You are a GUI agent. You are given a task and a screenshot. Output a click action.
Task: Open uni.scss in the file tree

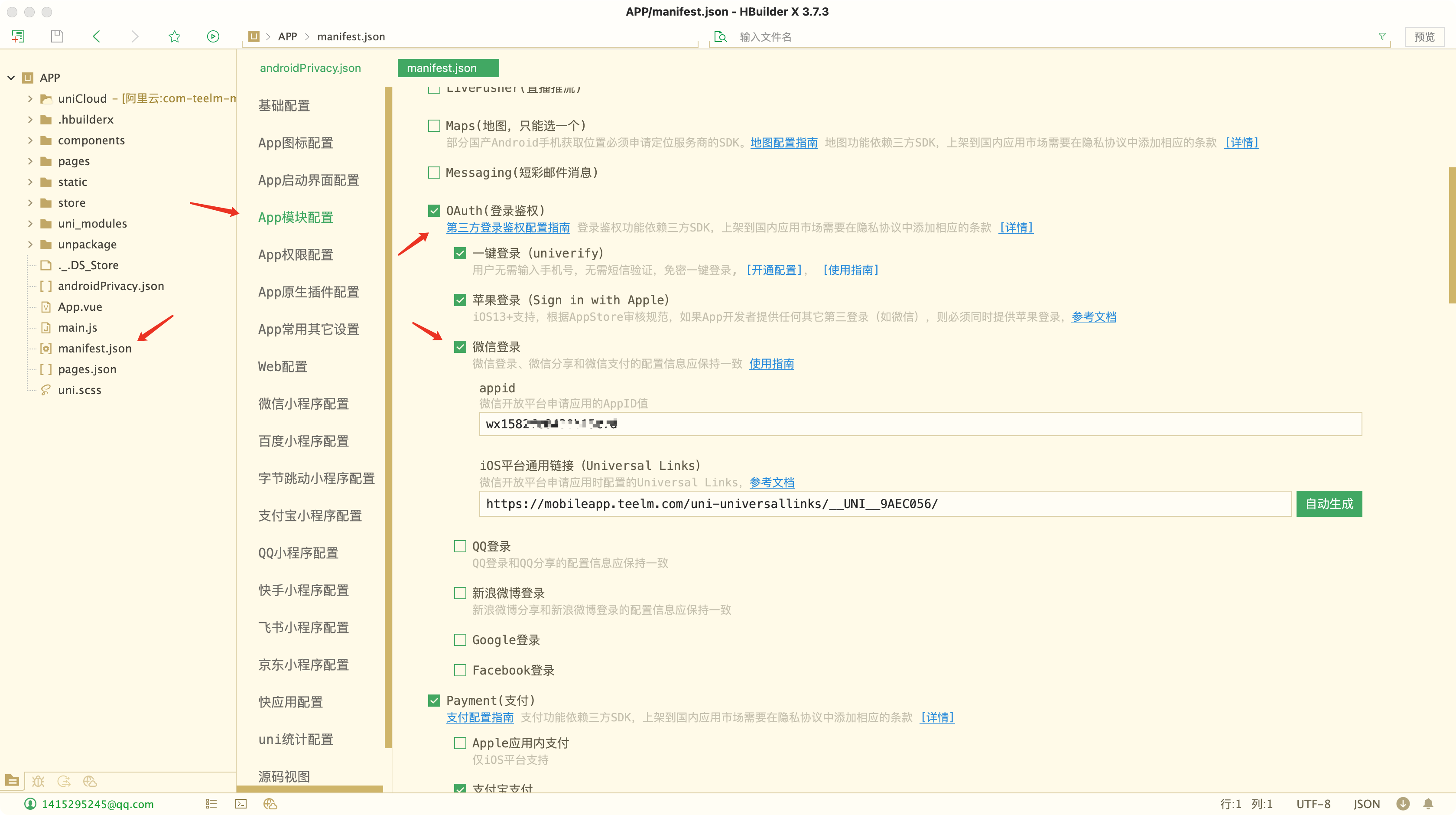click(x=79, y=390)
